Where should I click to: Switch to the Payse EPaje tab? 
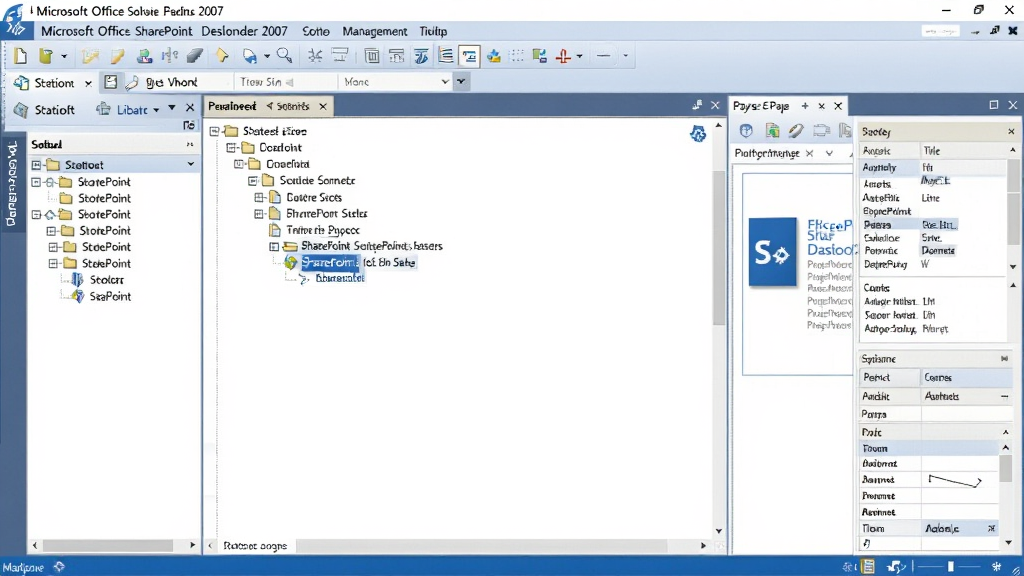coord(761,105)
